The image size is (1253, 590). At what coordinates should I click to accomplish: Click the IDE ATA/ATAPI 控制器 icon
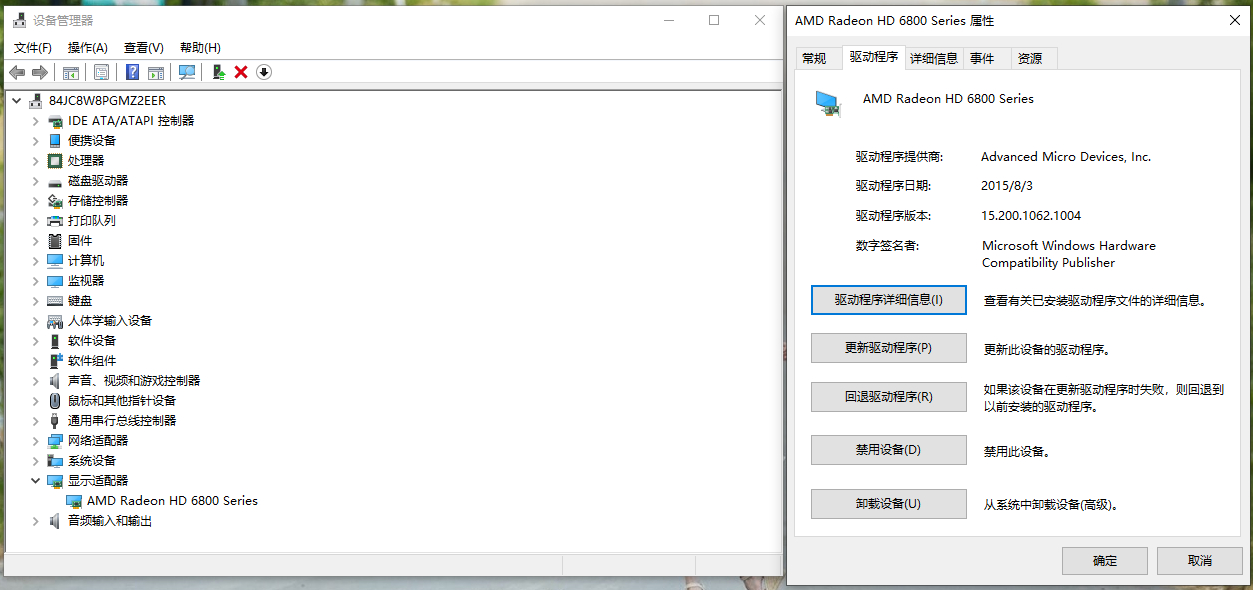coord(55,121)
